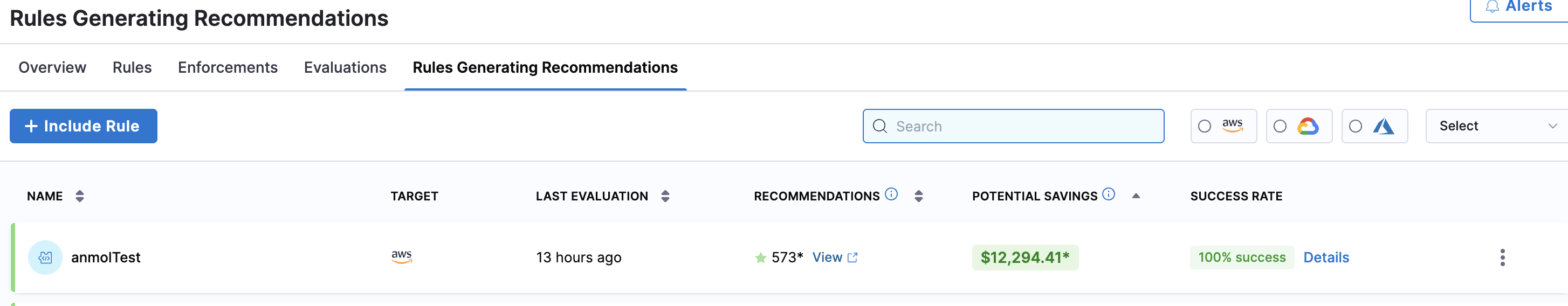
Task: Click the star icon beside 573 recommendations
Action: pyautogui.click(x=760, y=258)
